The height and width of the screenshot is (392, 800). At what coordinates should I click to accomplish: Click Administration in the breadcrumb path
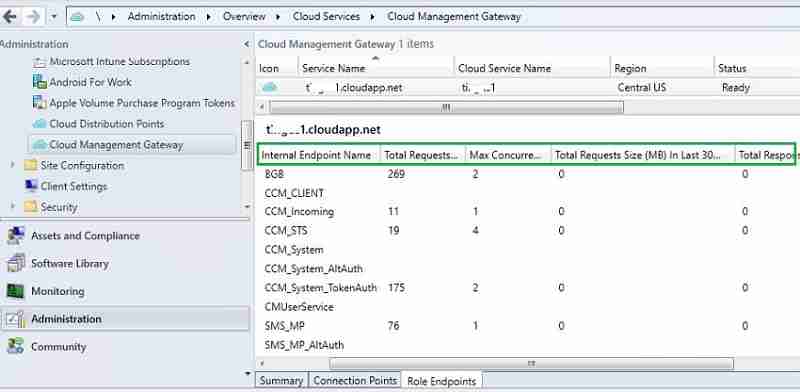pyautogui.click(x=161, y=16)
